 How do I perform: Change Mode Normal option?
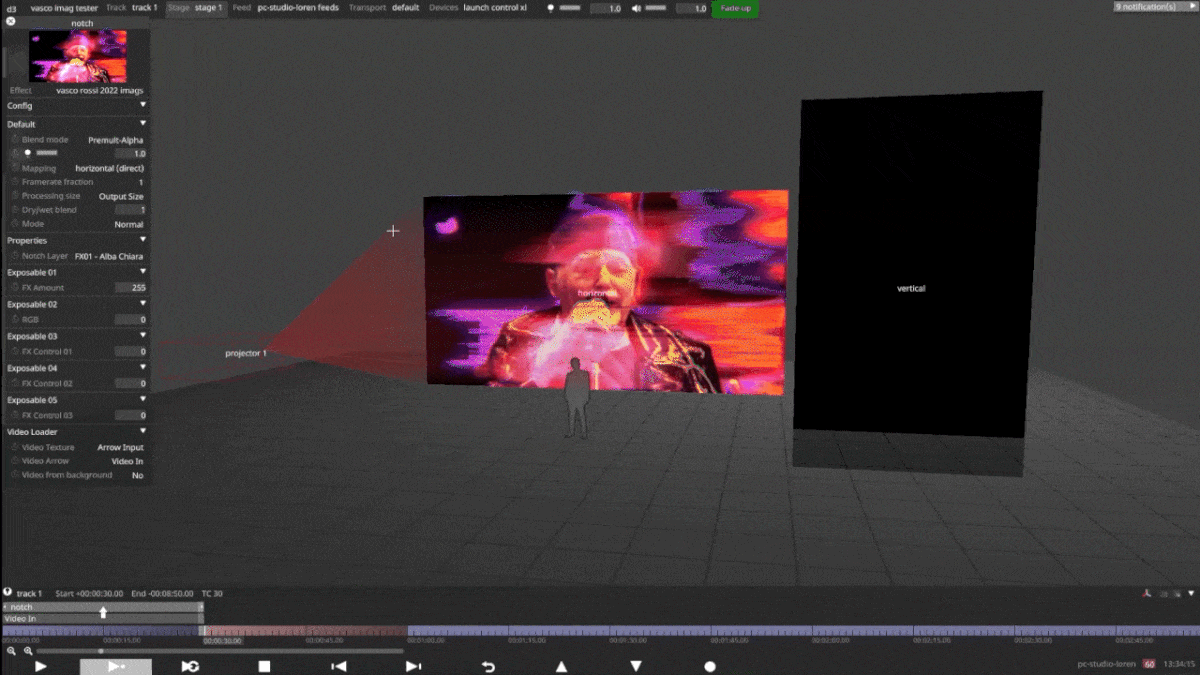pyautogui.click(x=128, y=224)
